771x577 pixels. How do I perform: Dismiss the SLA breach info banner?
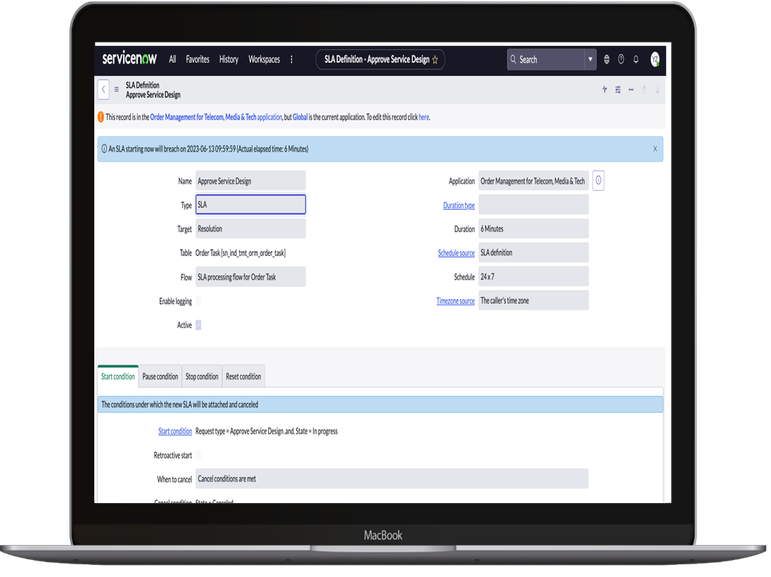(x=655, y=149)
